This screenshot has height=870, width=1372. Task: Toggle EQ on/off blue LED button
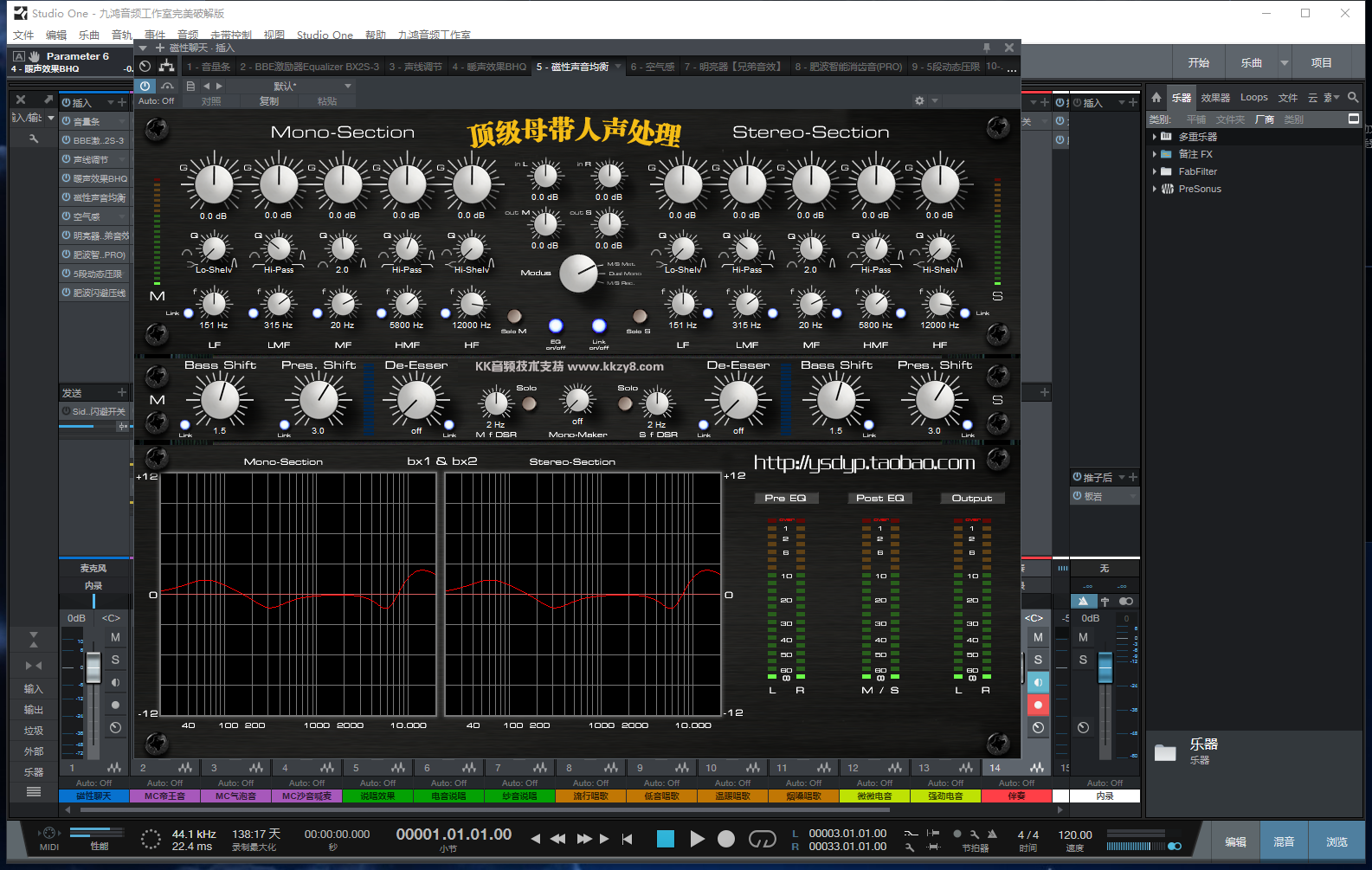(x=556, y=325)
